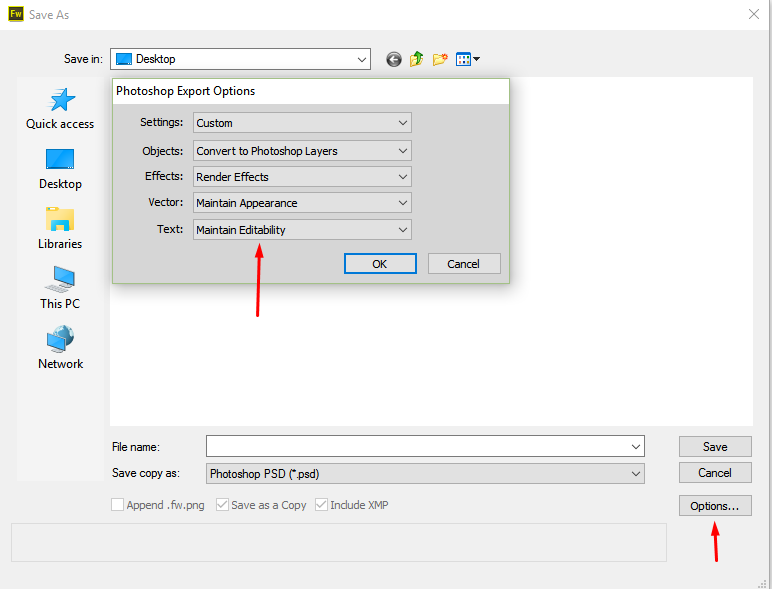Open the View menu icon
Screen dimensions: 772x589
467,60
